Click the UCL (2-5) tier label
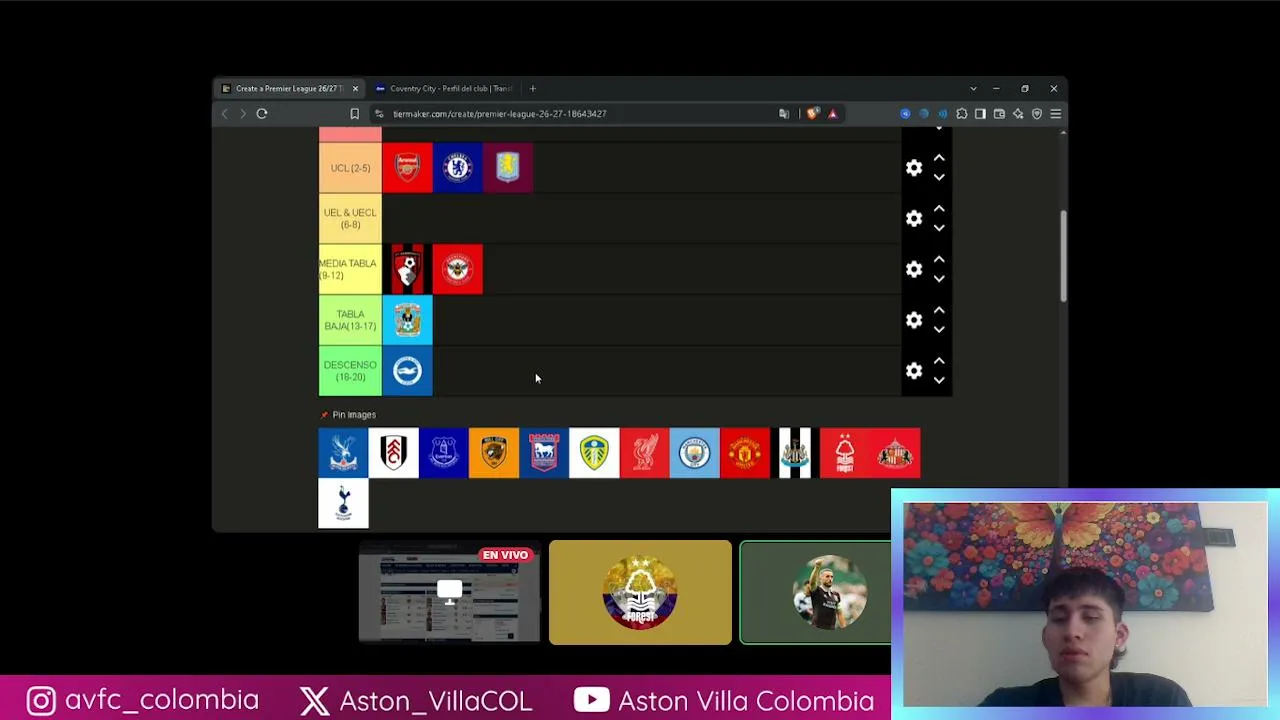 click(x=350, y=168)
